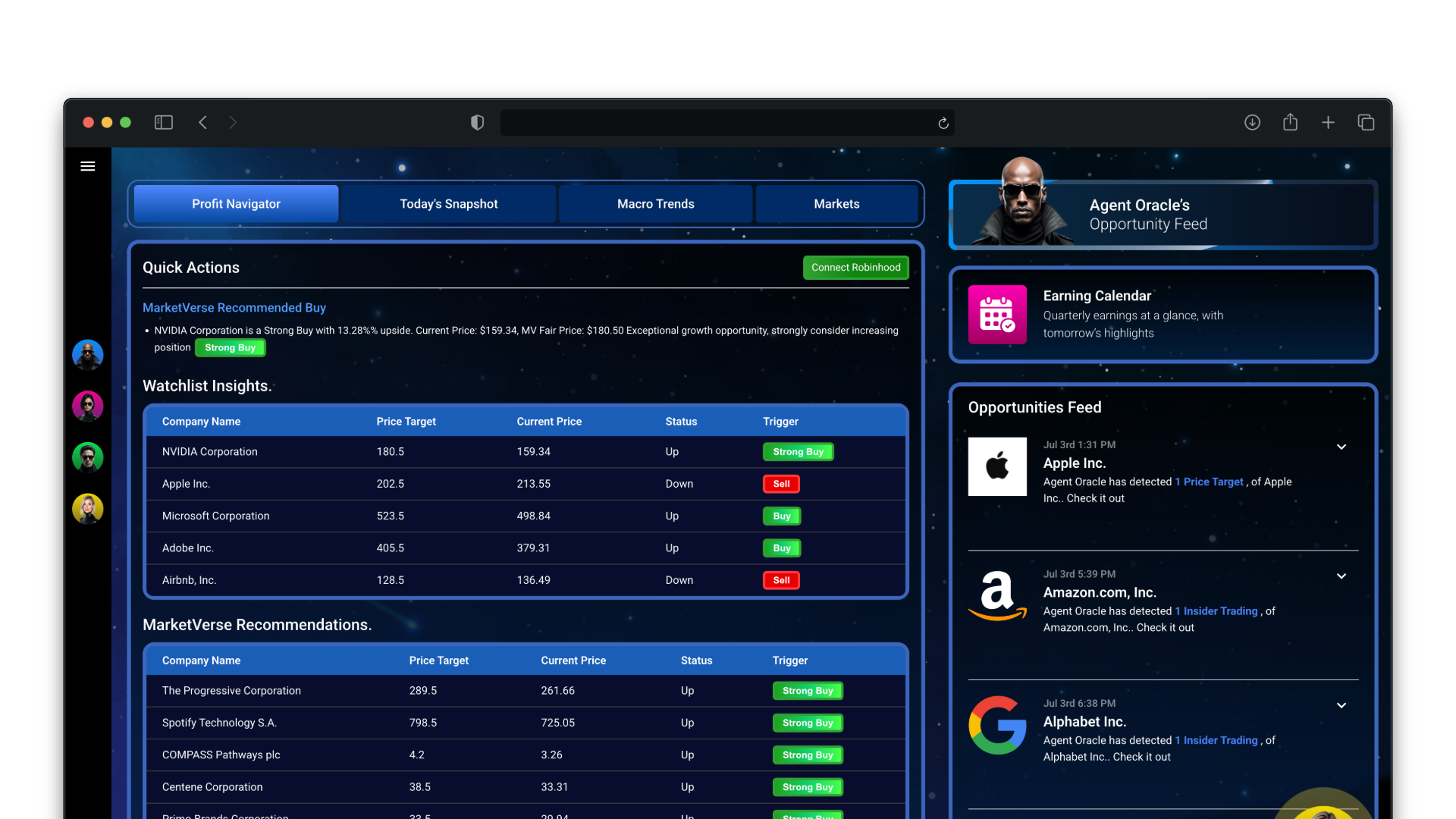Image resolution: width=1456 pixels, height=819 pixels.
Task: Click the browser address bar
Action: point(726,123)
